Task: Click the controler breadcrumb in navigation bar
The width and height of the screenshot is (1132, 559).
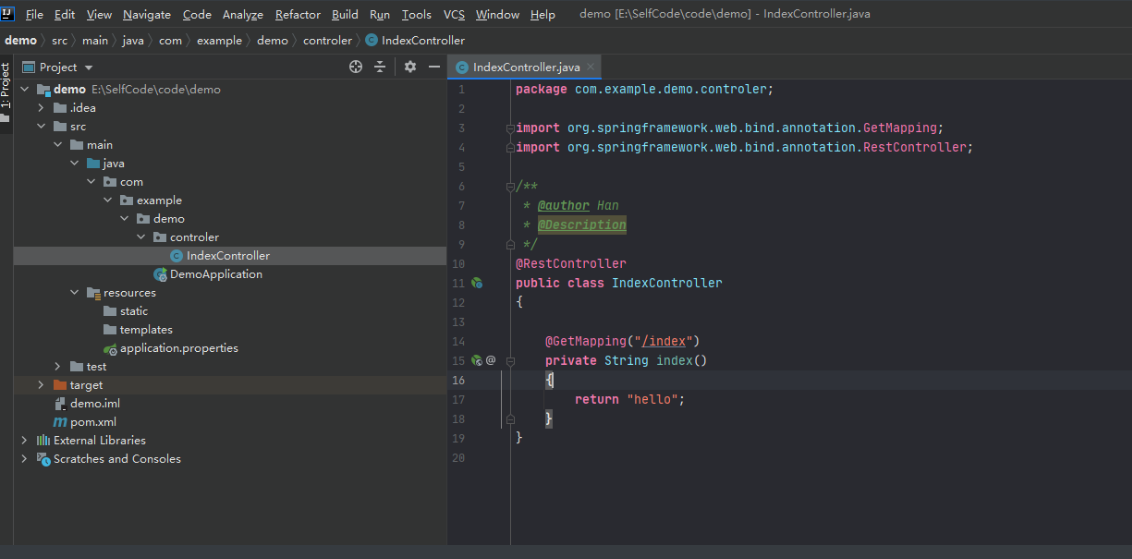Action: pyautogui.click(x=327, y=40)
